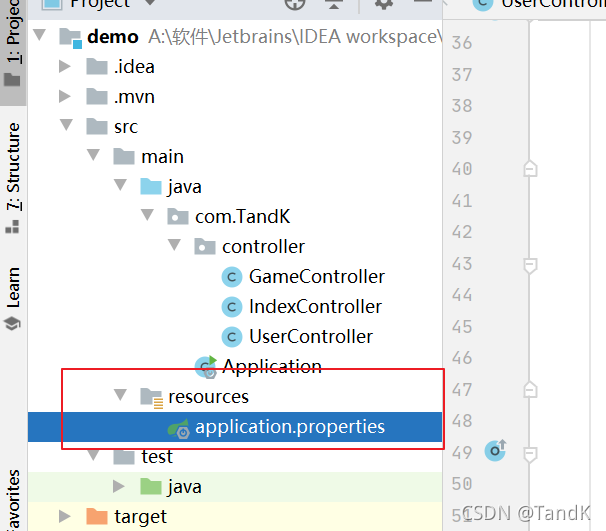Click the application.properties Spring file icon

(179, 428)
